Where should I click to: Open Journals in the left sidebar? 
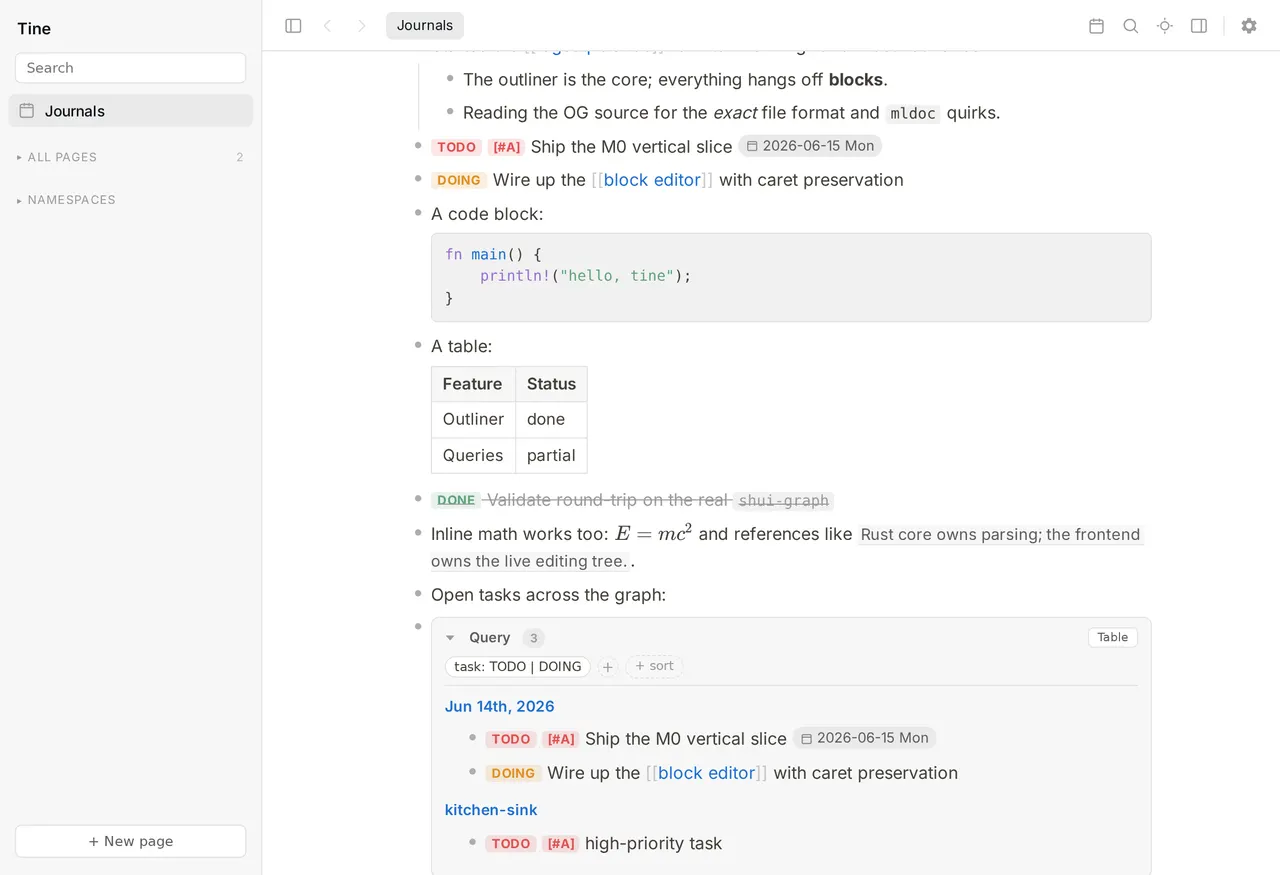[130, 111]
